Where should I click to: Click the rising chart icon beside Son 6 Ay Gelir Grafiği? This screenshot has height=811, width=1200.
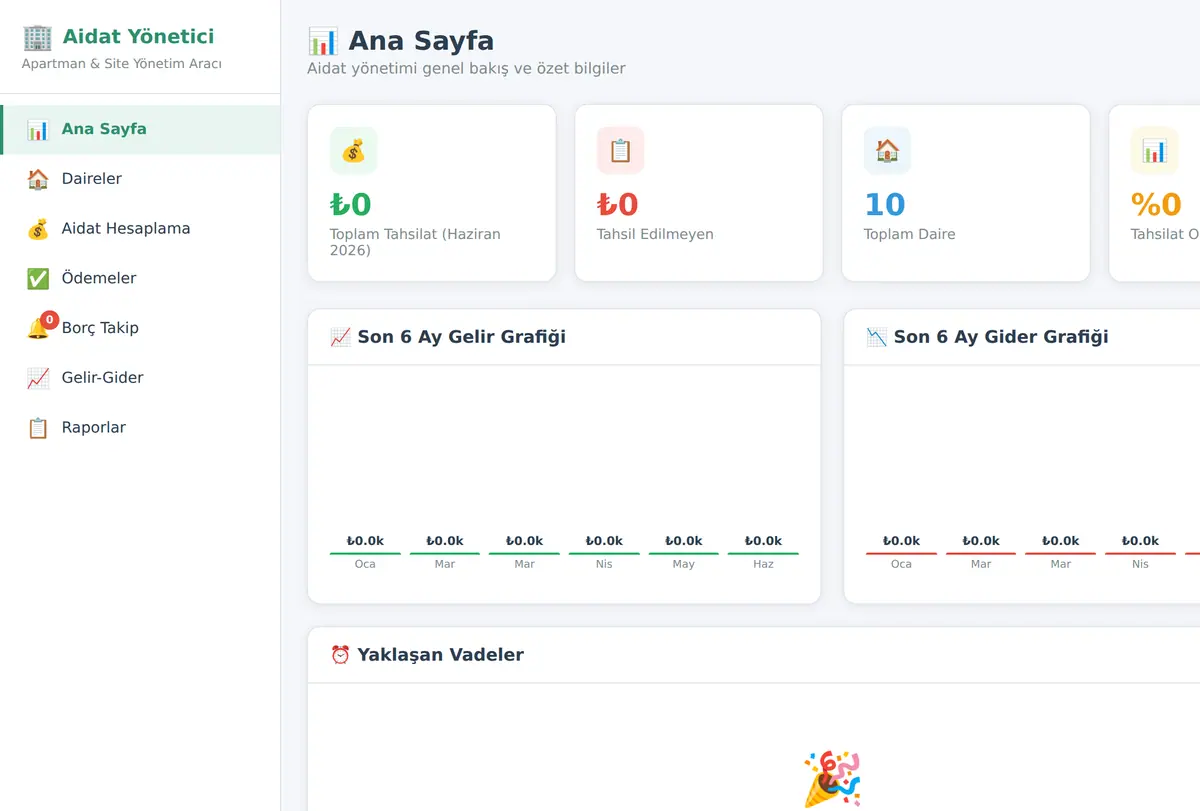pyautogui.click(x=340, y=337)
